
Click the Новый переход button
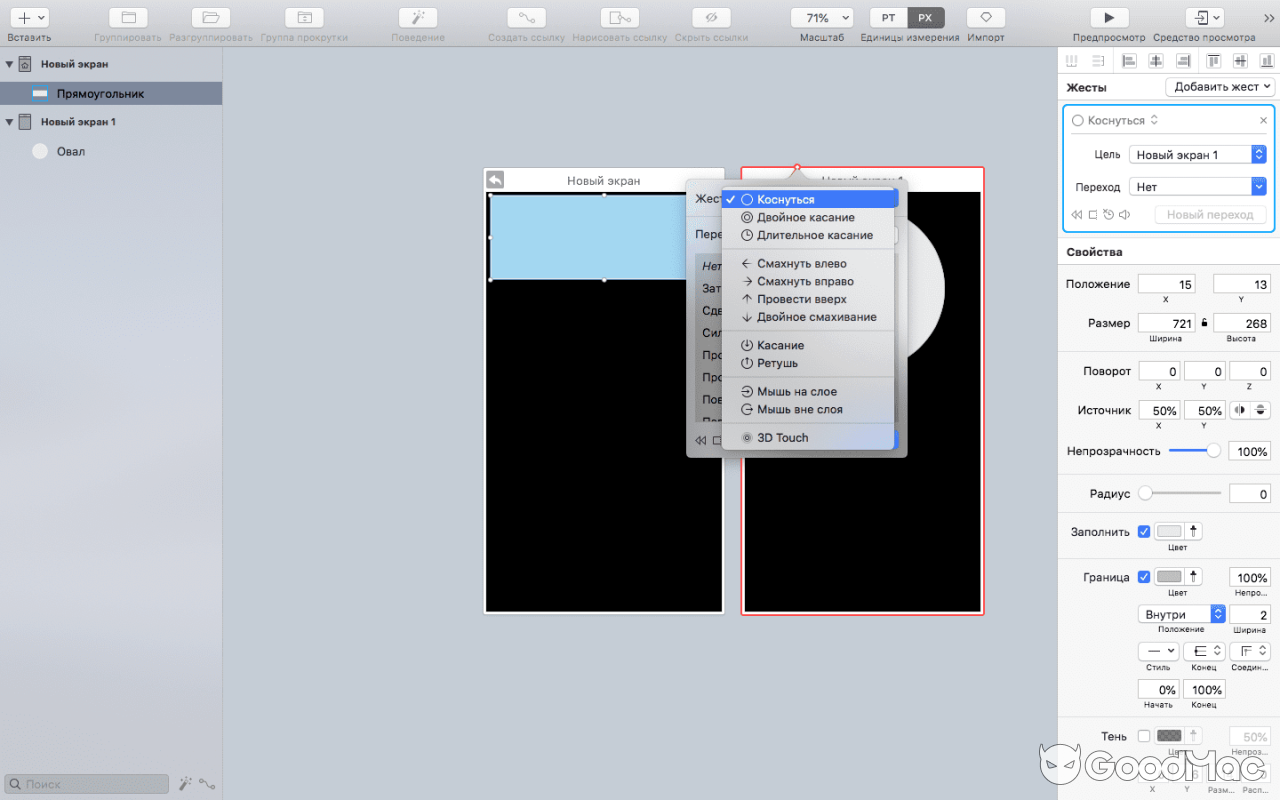point(1210,214)
